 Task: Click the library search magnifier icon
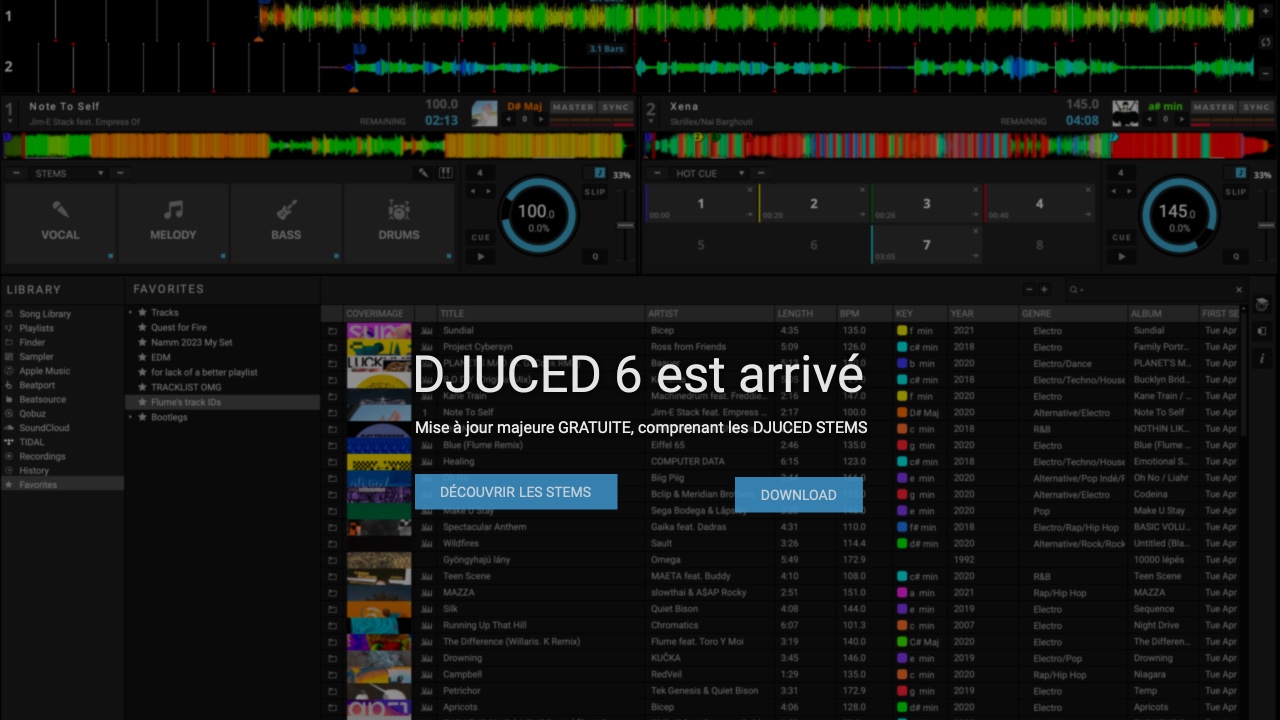click(1074, 290)
